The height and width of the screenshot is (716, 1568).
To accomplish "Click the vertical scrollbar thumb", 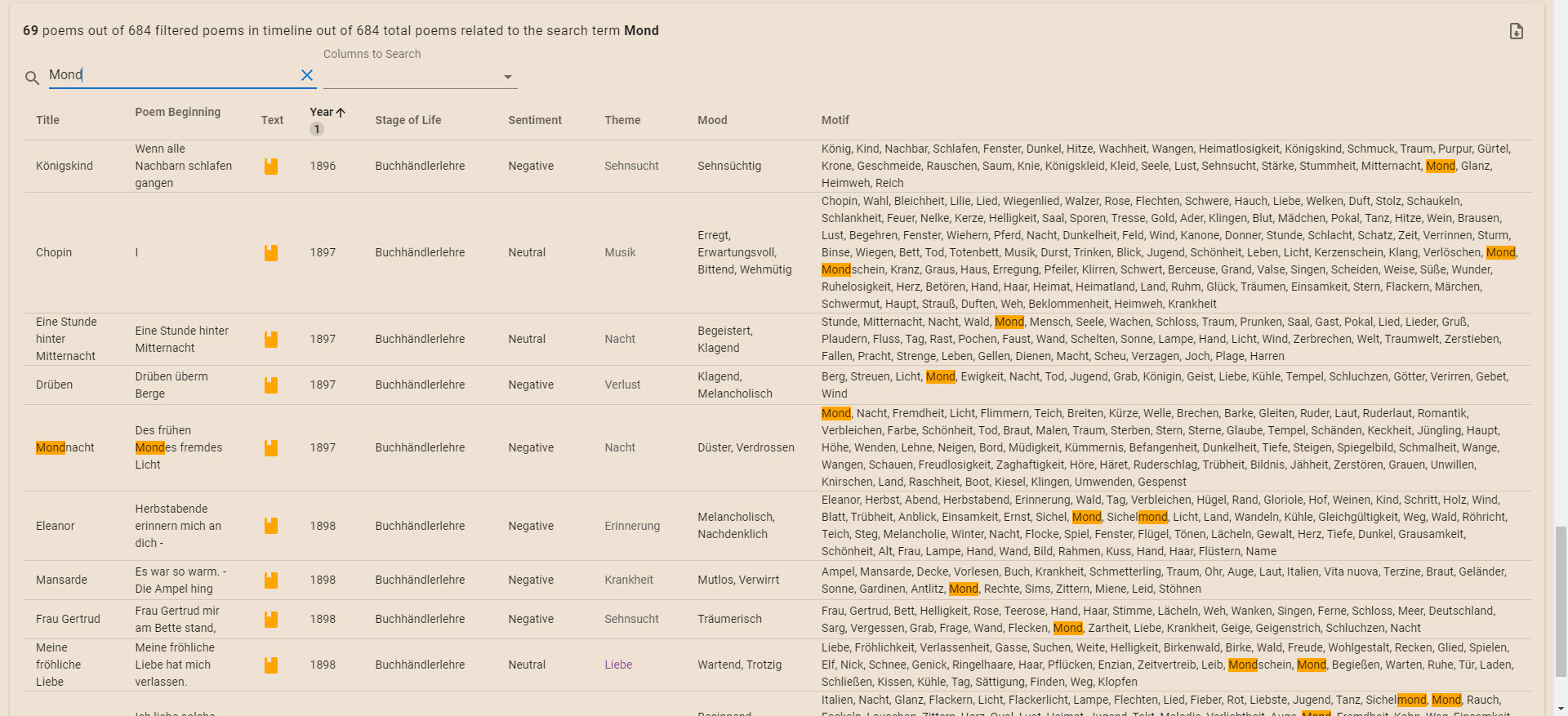I will [1561, 601].
